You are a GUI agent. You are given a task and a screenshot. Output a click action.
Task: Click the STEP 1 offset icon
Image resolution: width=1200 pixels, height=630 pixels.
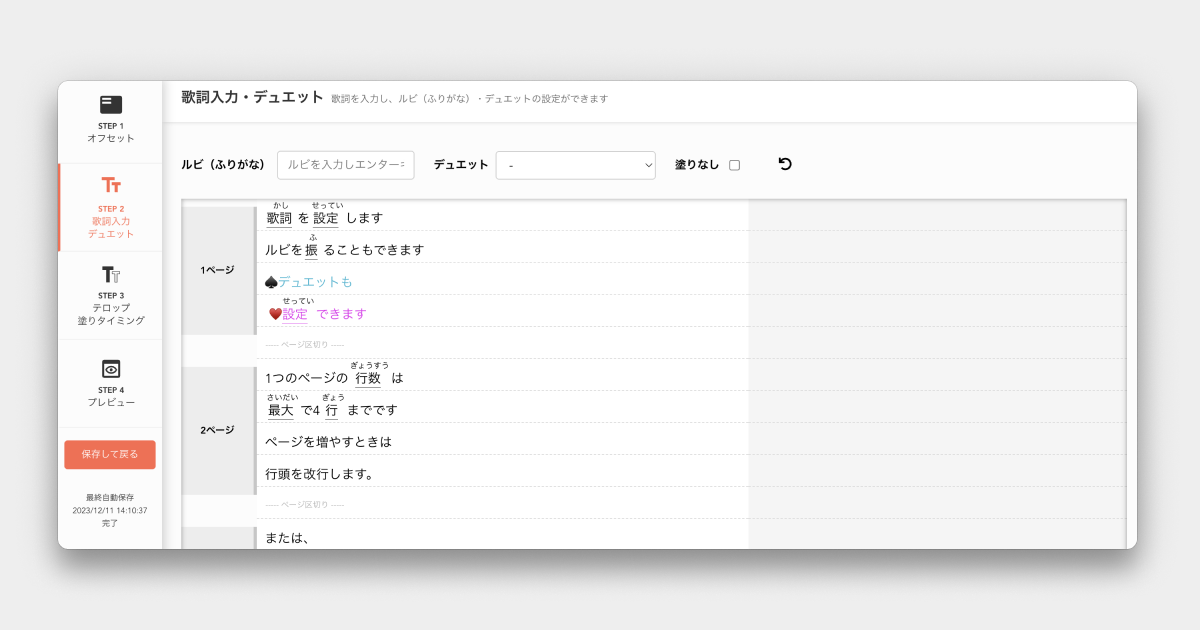point(111,105)
